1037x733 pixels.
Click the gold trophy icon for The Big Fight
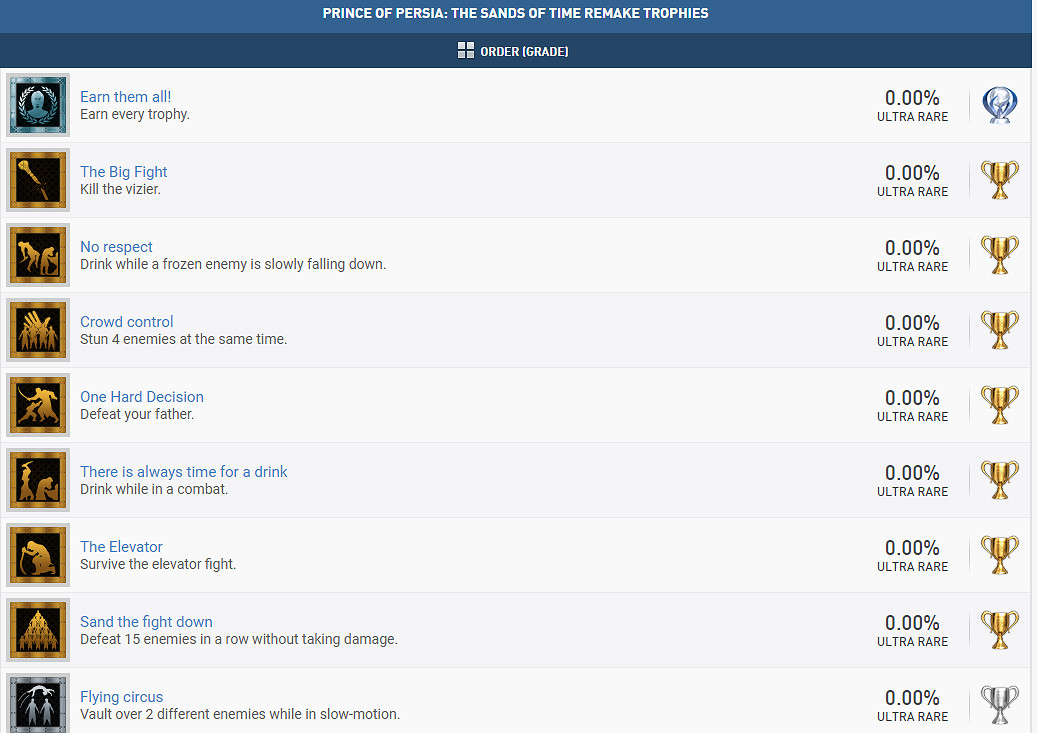999,180
